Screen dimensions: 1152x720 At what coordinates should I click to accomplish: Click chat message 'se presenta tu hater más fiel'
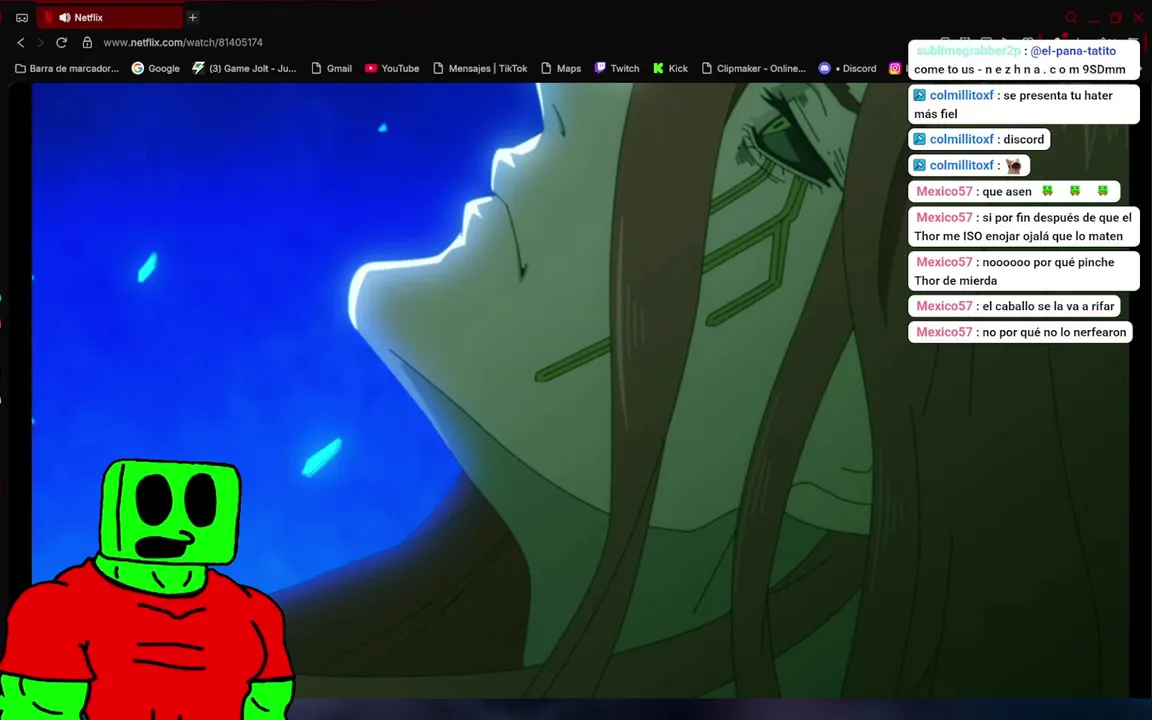point(1023,104)
